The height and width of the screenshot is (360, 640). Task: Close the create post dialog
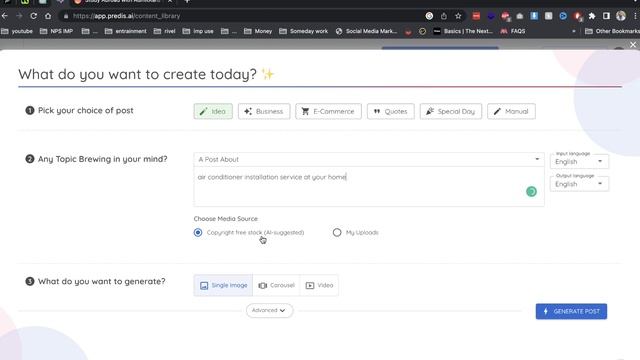633,44
